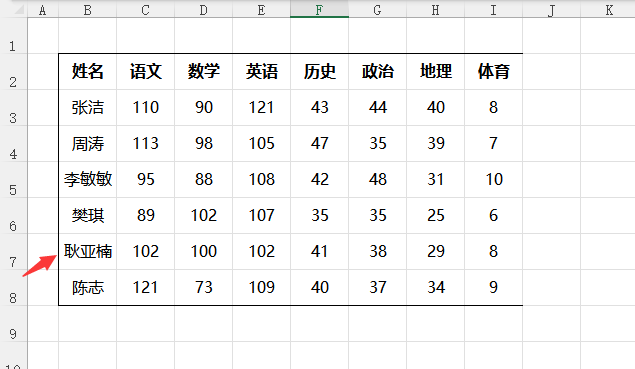Click 李敏敏's 政治 score 48
This screenshot has height=369, width=635.
click(x=377, y=179)
